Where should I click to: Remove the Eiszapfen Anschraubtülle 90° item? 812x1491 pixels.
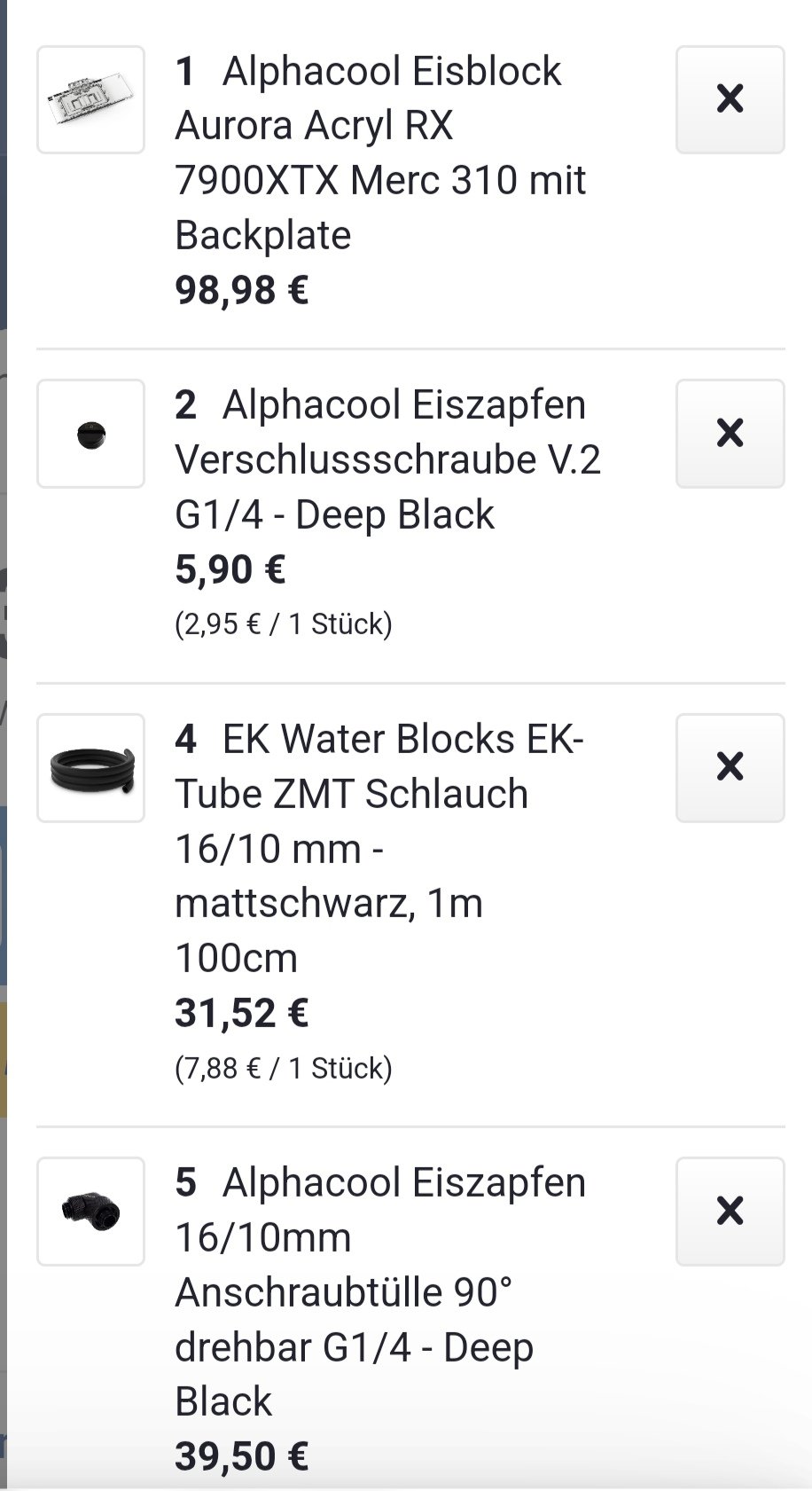point(730,1211)
